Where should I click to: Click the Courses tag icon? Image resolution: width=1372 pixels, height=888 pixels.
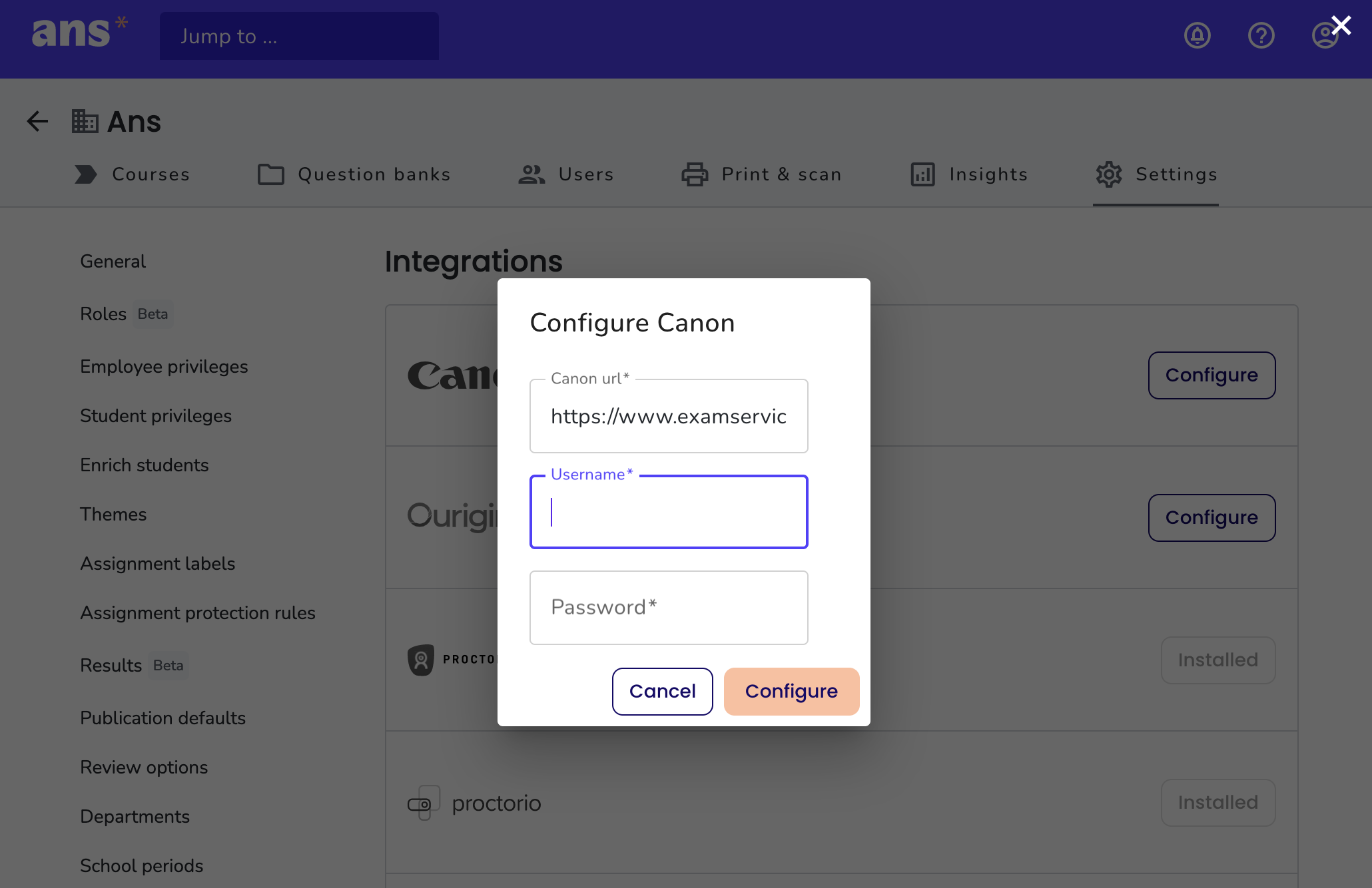tap(85, 174)
